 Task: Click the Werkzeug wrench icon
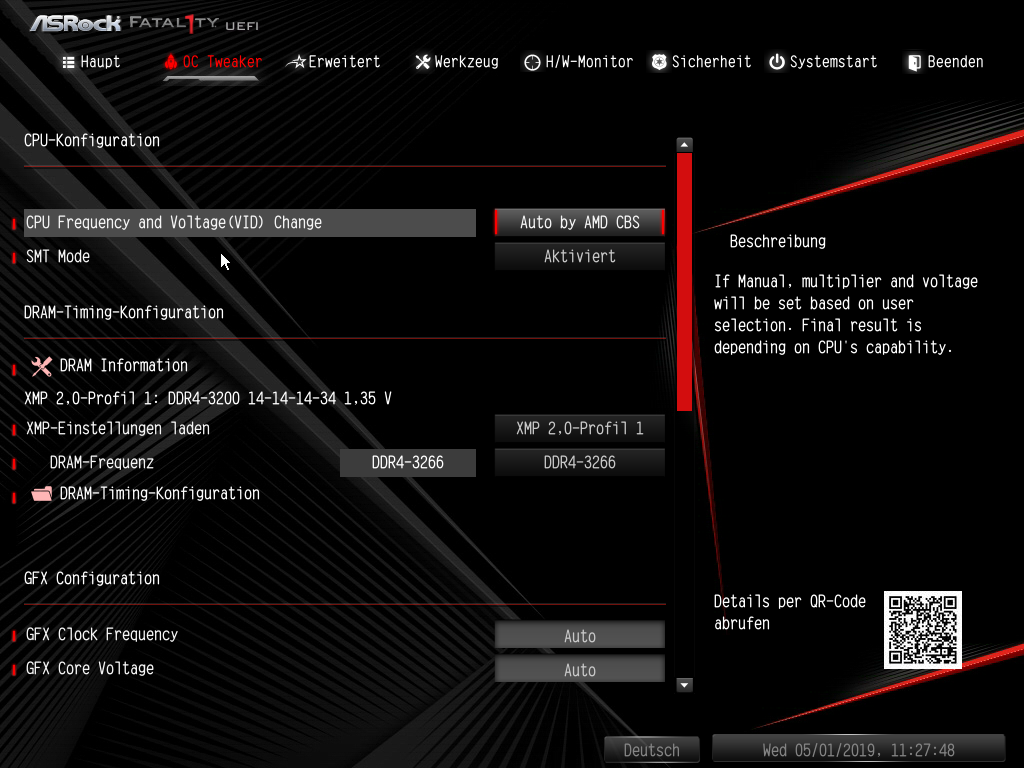coord(423,62)
